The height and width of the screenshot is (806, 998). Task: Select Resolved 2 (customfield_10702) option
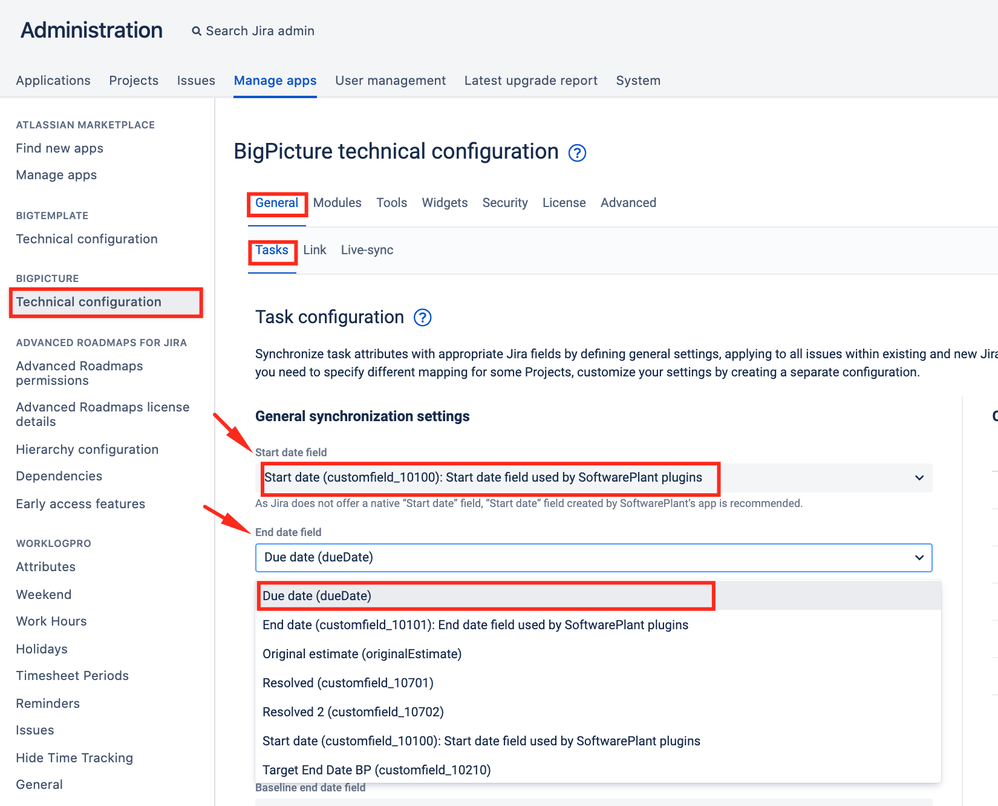coord(598,712)
